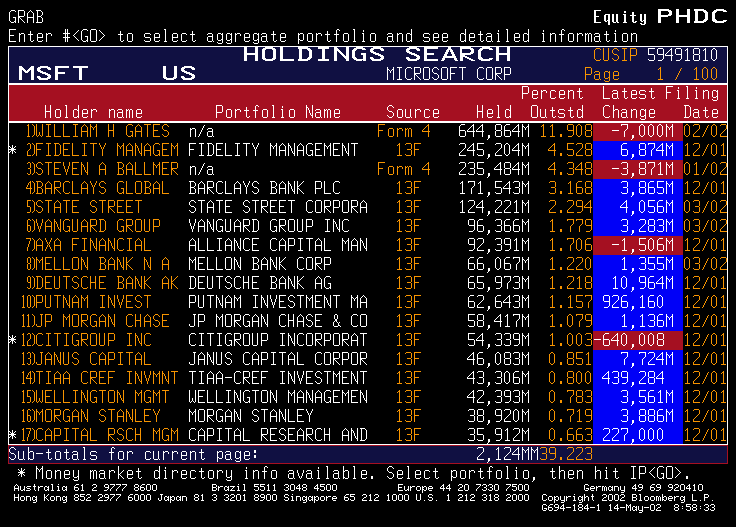This screenshot has width=736, height=527.
Task: Click portfolio name JP MORGAN CHASE & CO
Action: tap(277, 321)
